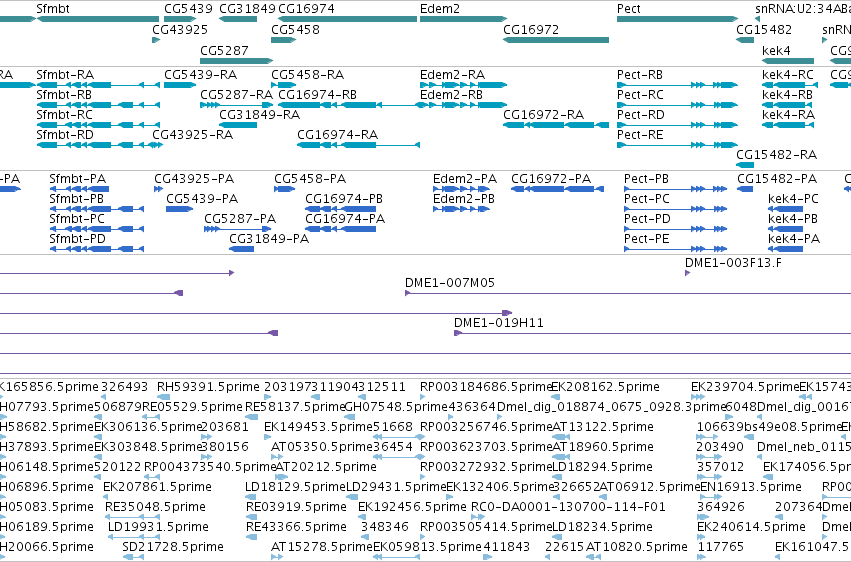The height and width of the screenshot is (562, 851).
Task: Click the CG43925 gene label
Action: [180, 29]
